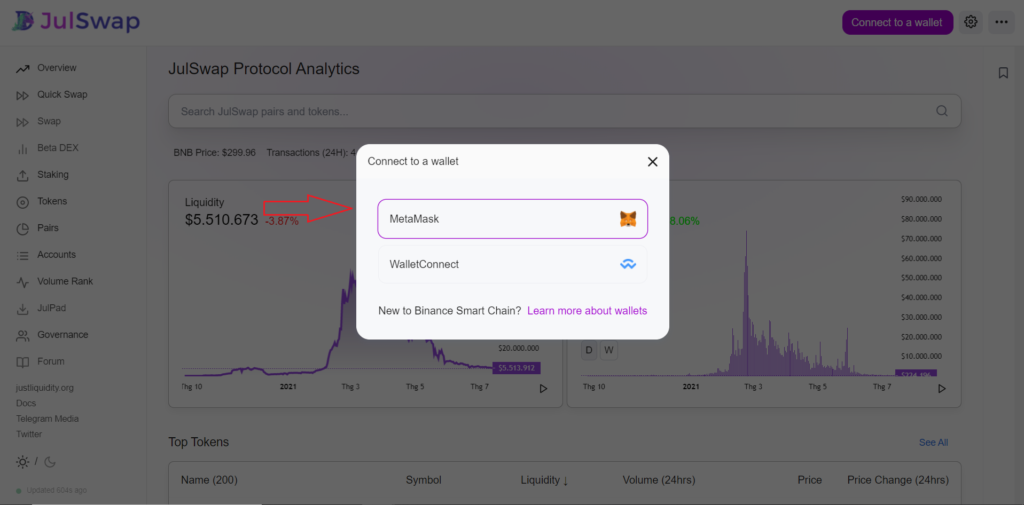Click Liquidity $5.510.673 value

click(221, 220)
